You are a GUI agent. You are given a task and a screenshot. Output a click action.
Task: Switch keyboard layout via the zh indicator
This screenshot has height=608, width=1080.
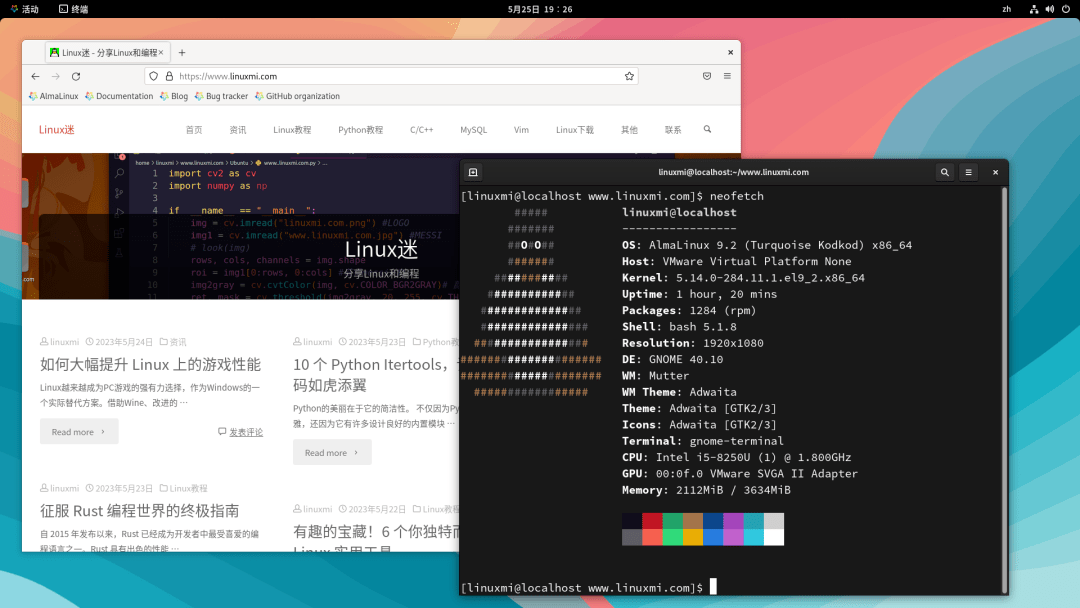pyautogui.click(x=1008, y=9)
